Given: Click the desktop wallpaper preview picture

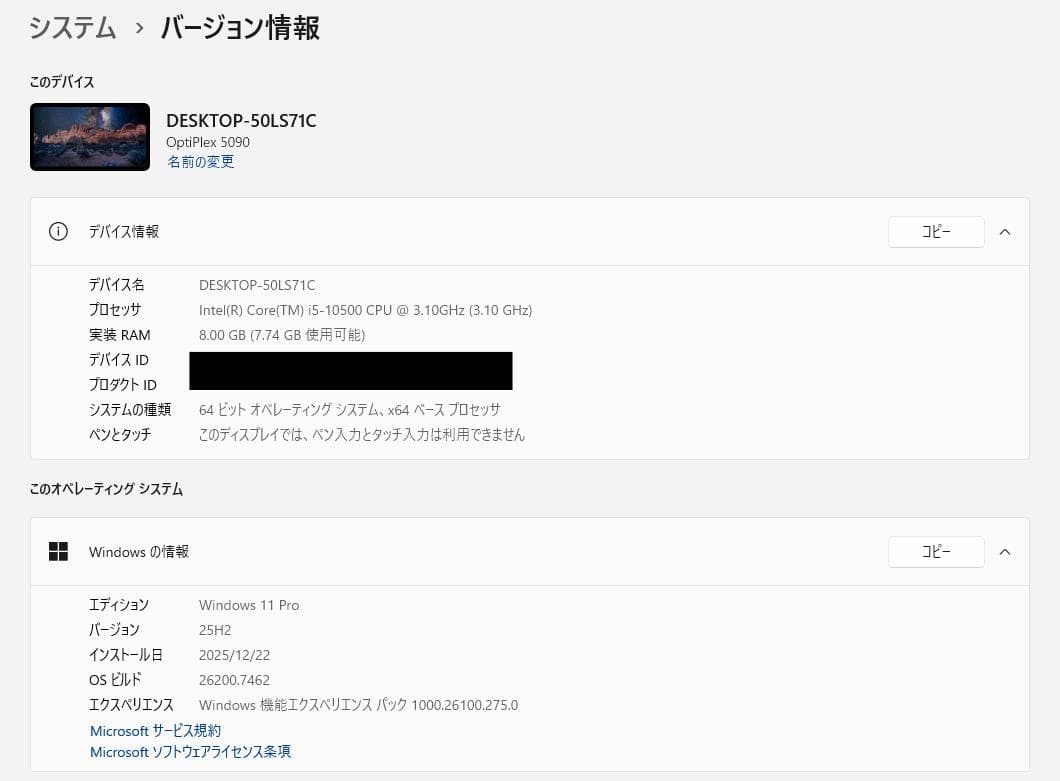Looking at the screenshot, I should 89,136.
